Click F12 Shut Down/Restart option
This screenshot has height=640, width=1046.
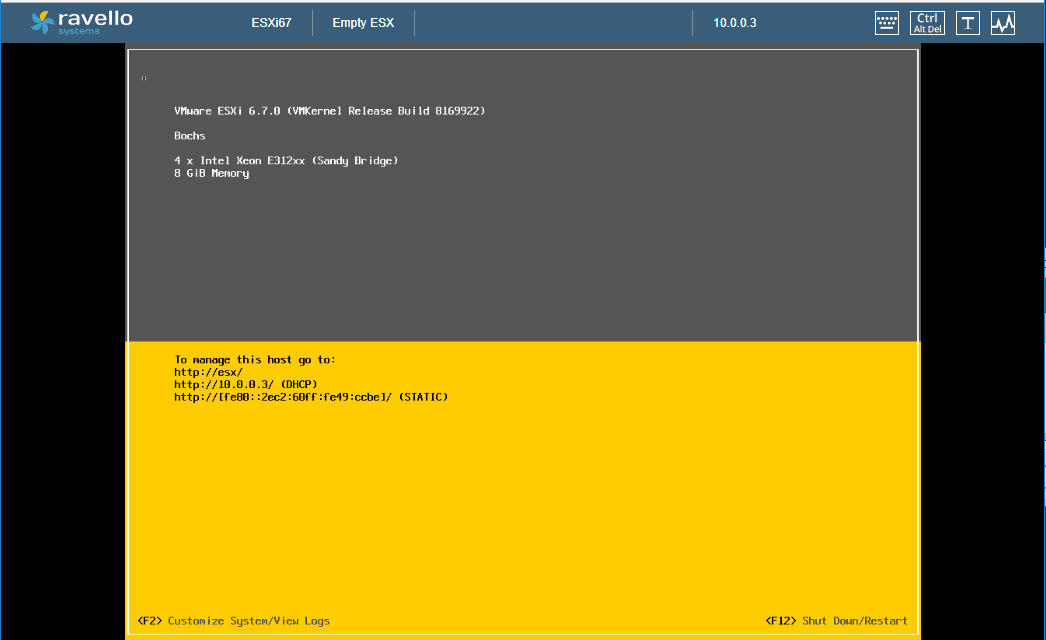(x=837, y=621)
